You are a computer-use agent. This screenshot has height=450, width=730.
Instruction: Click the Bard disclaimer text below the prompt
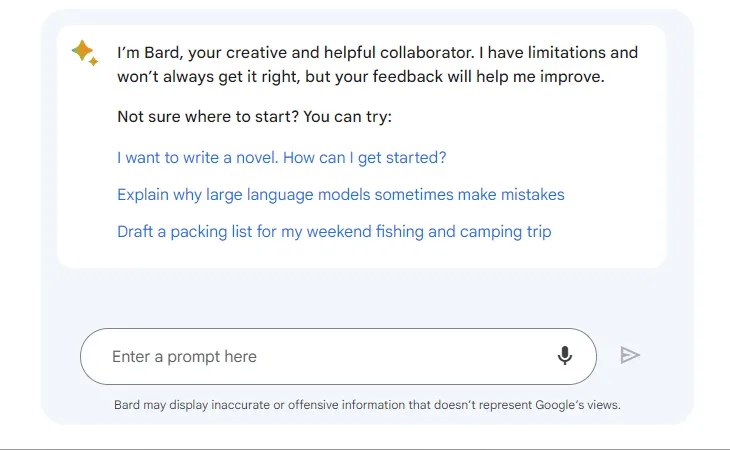click(367, 405)
